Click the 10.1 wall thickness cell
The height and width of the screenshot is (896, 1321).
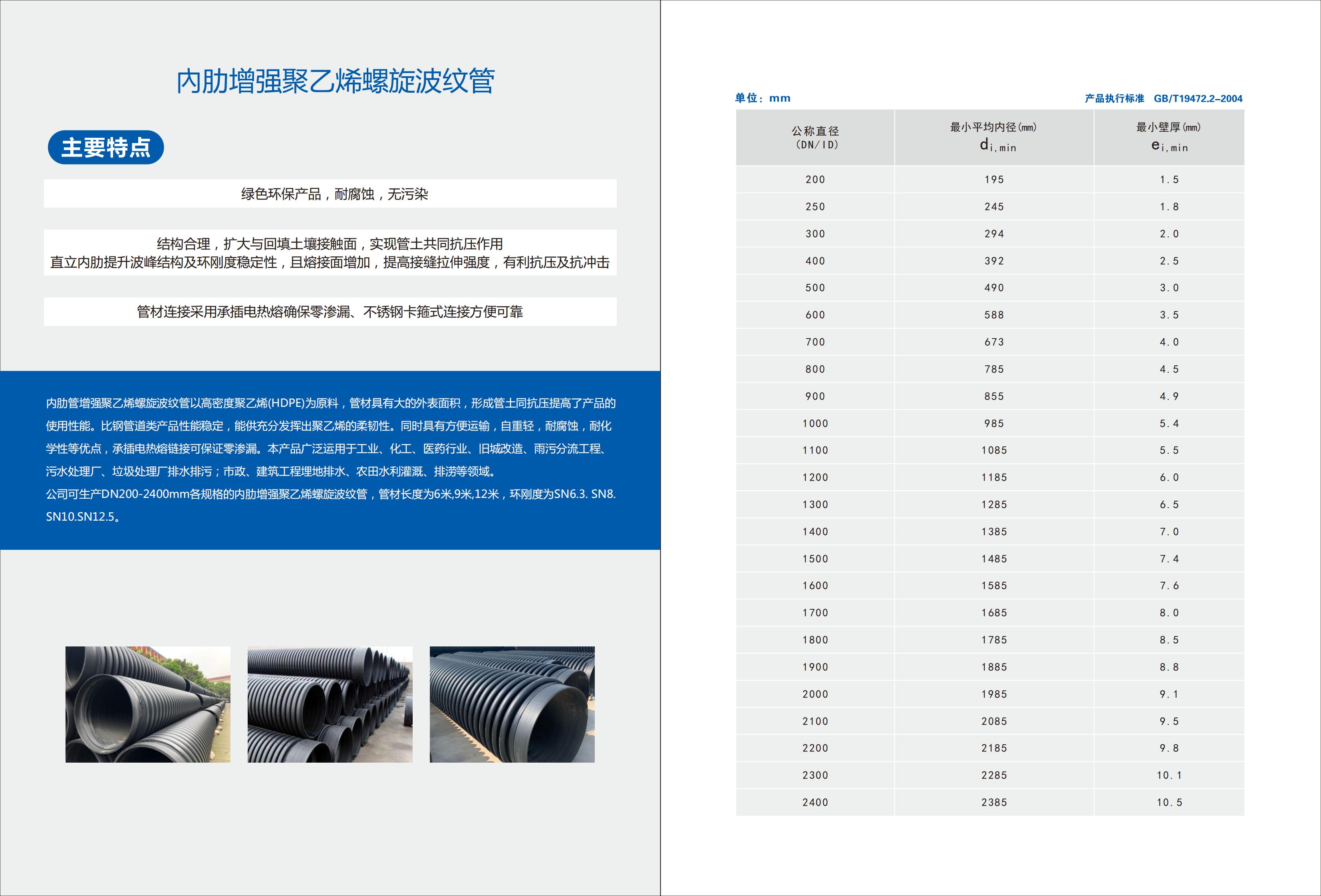tap(1169, 775)
